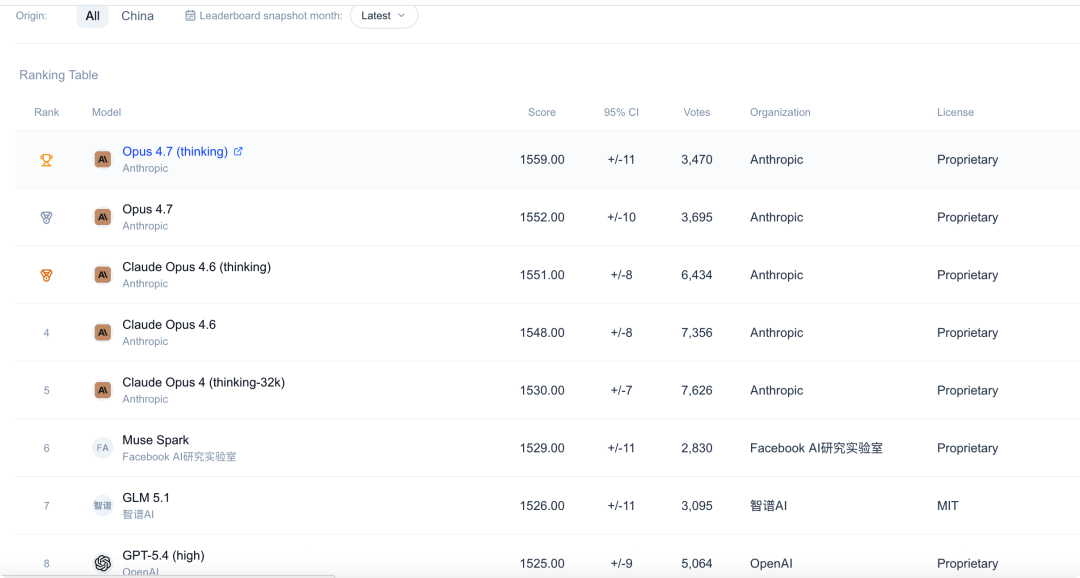Click rank number 6
This screenshot has width=1080, height=578.
click(46, 448)
